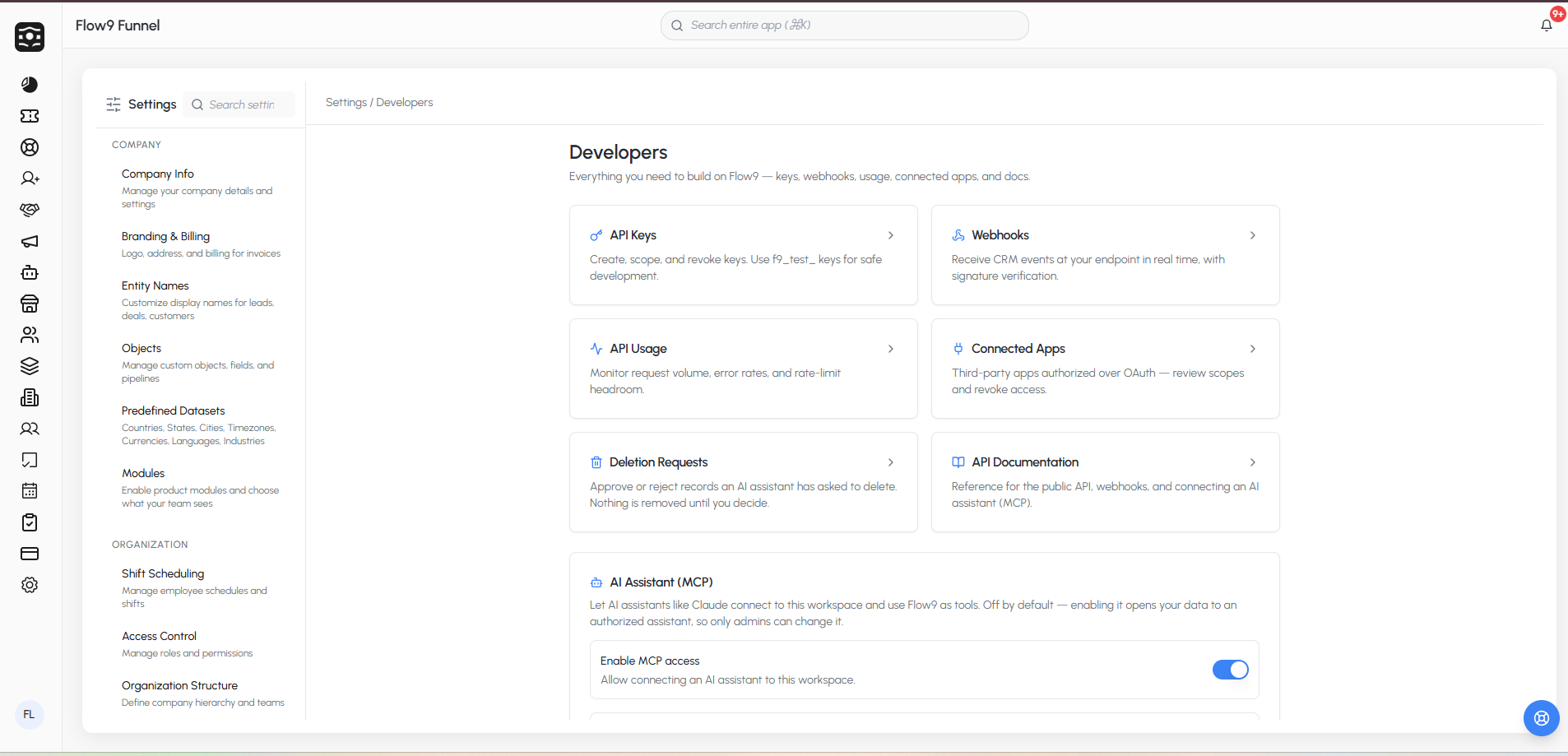Click the FL user avatar
1568x756 pixels.
tap(29, 714)
